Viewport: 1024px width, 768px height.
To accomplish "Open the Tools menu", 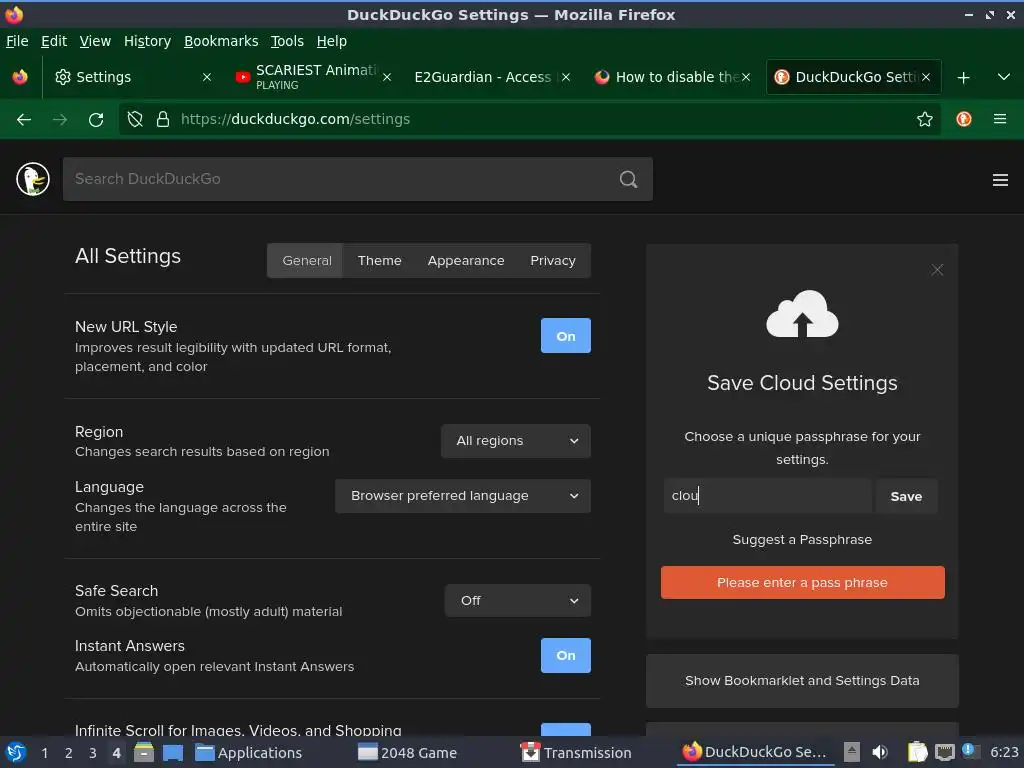I will click(287, 41).
